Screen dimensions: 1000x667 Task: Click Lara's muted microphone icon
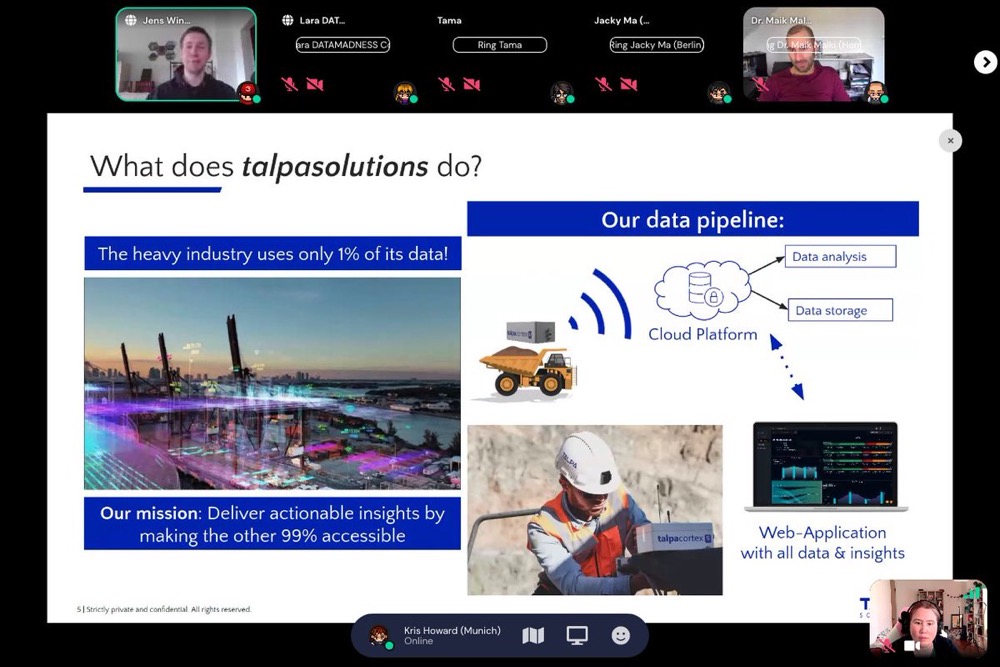pos(290,84)
